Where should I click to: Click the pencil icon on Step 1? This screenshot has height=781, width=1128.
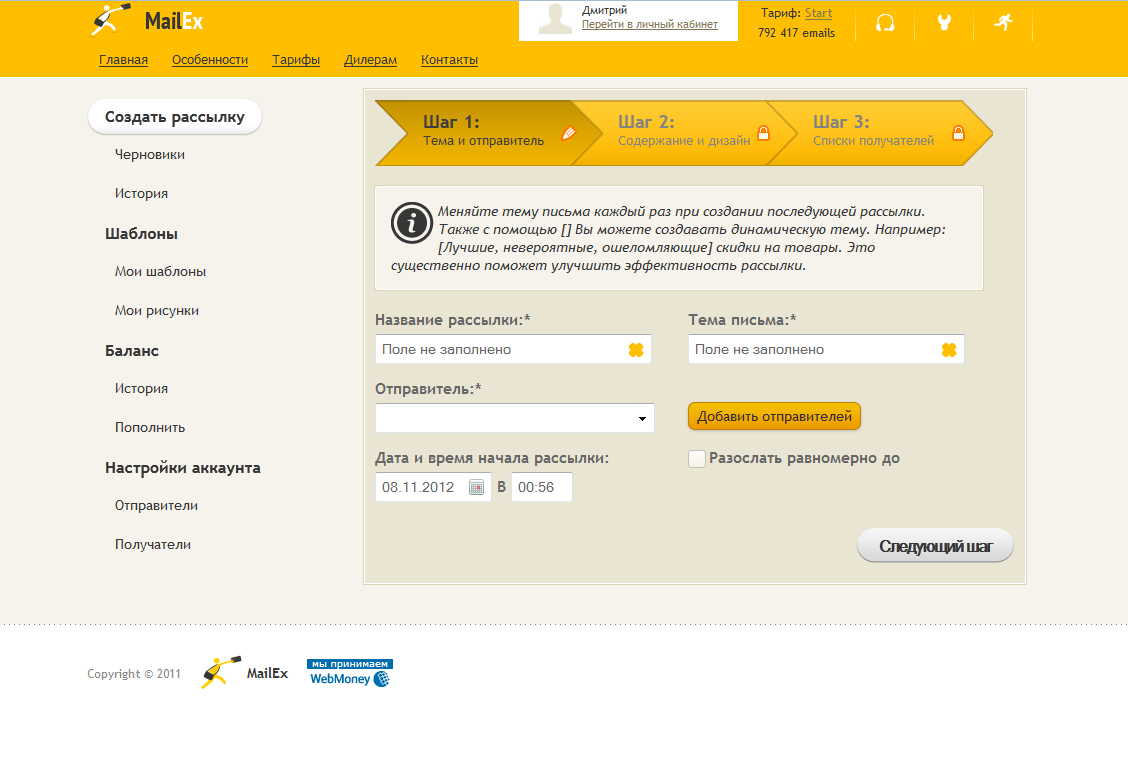[569, 133]
